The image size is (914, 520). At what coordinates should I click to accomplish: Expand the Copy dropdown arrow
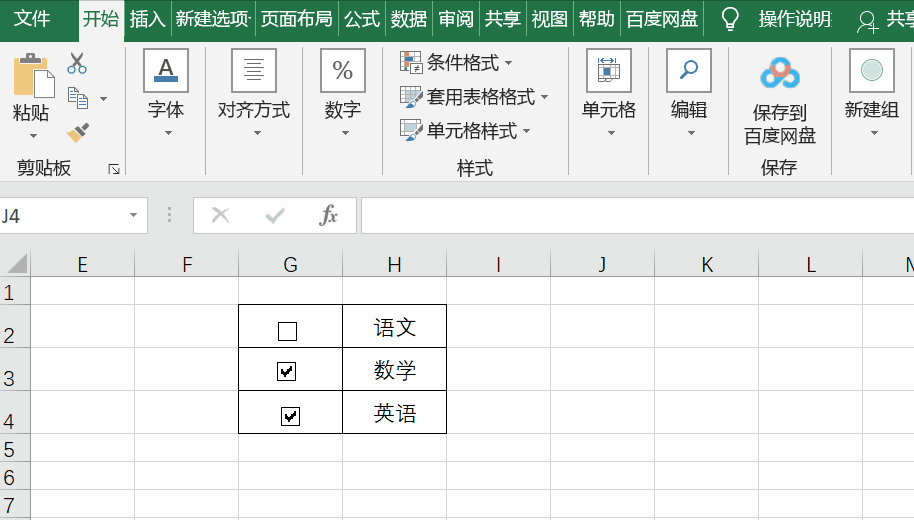tap(103, 99)
